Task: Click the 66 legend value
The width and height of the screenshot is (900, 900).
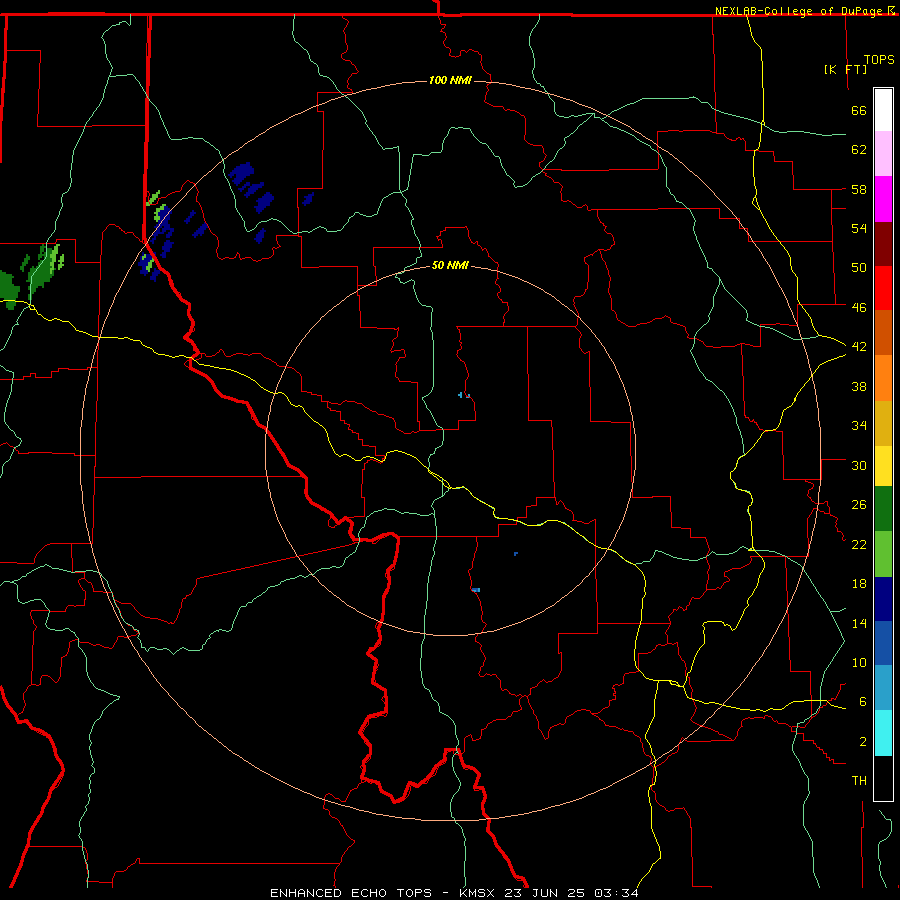Action: click(859, 110)
